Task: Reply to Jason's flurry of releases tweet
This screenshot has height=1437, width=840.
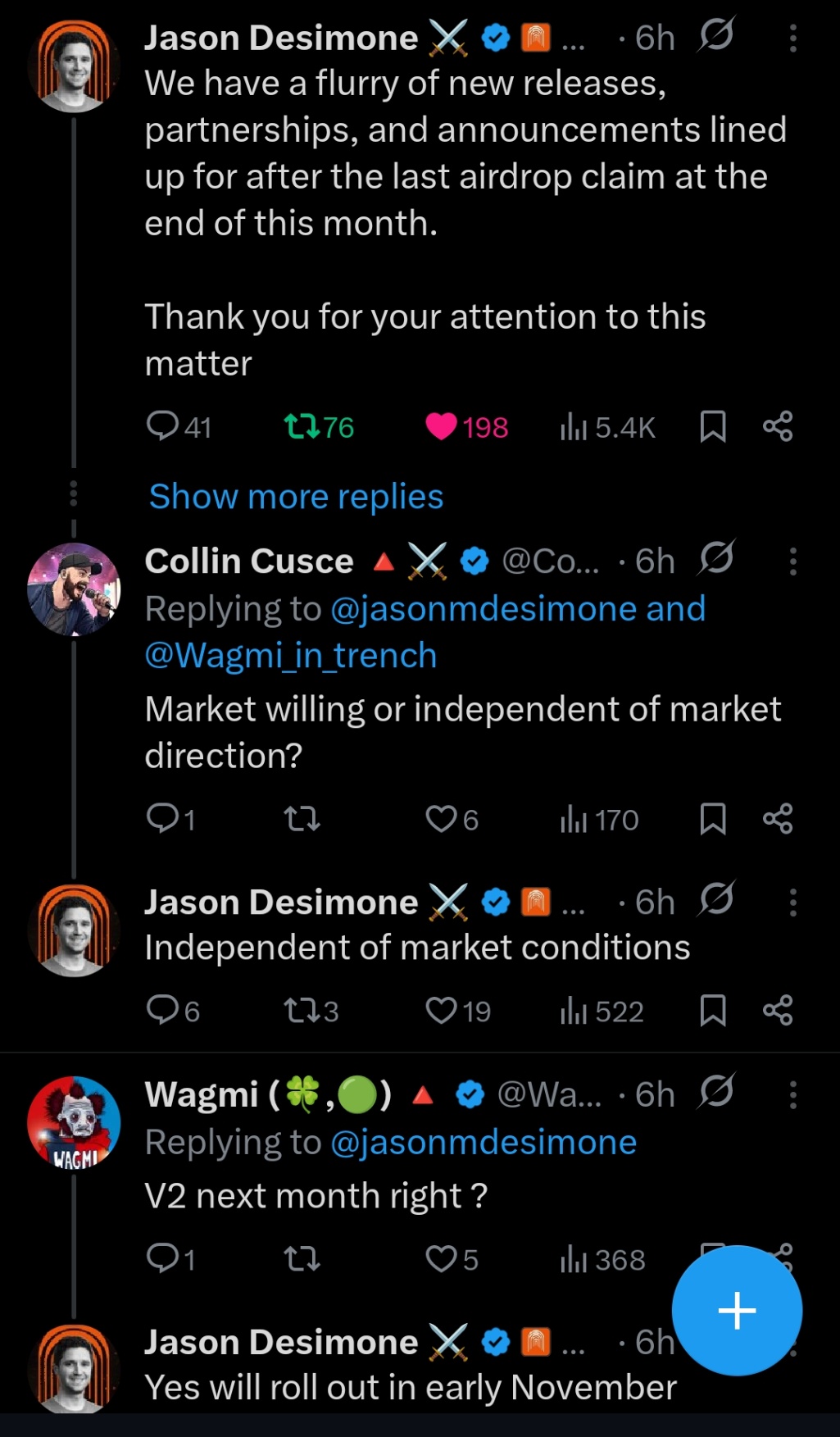Action: click(163, 426)
